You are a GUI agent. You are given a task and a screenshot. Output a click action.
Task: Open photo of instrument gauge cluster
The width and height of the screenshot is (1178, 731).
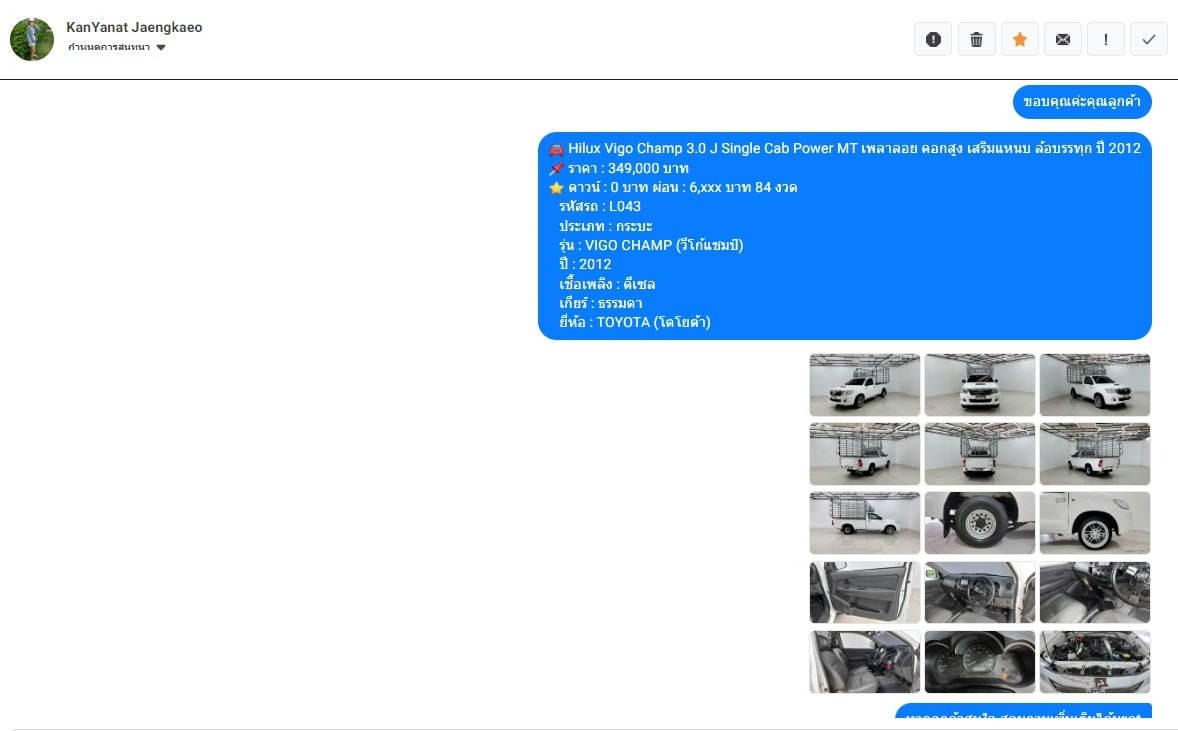(980, 661)
